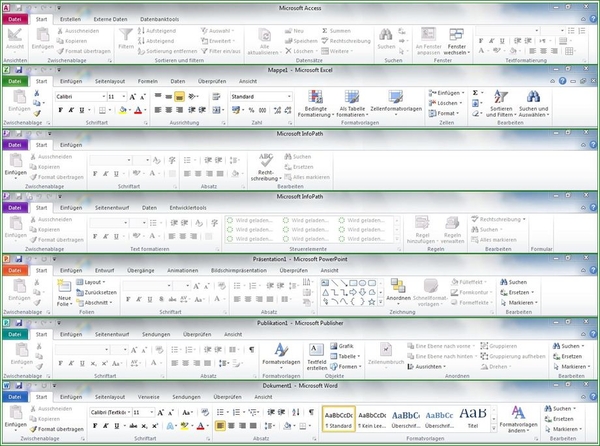Click Sortieren und Filtern in Excel
Image resolution: width=600 pixels, height=446 pixels.
501,104
